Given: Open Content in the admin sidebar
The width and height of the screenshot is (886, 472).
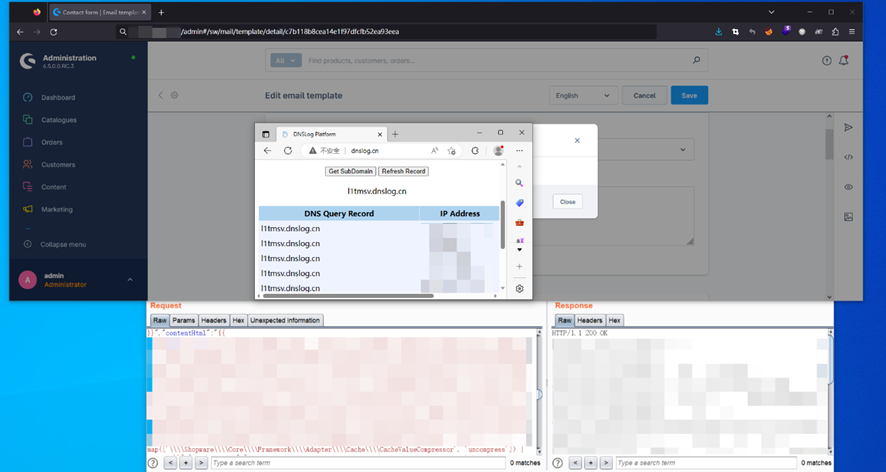Looking at the screenshot, I should point(54,187).
